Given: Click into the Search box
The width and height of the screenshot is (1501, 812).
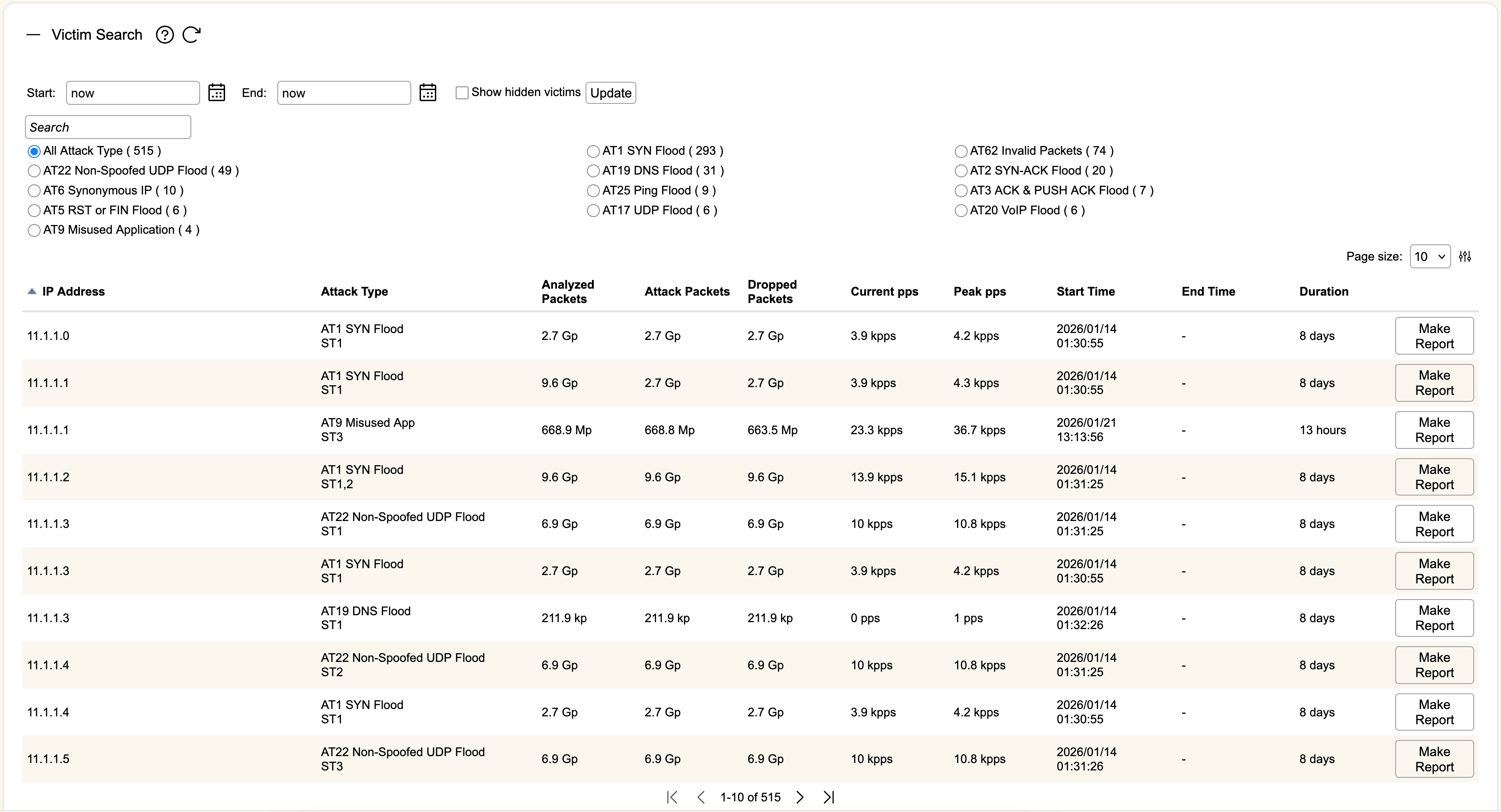Looking at the screenshot, I should pyautogui.click(x=108, y=127).
